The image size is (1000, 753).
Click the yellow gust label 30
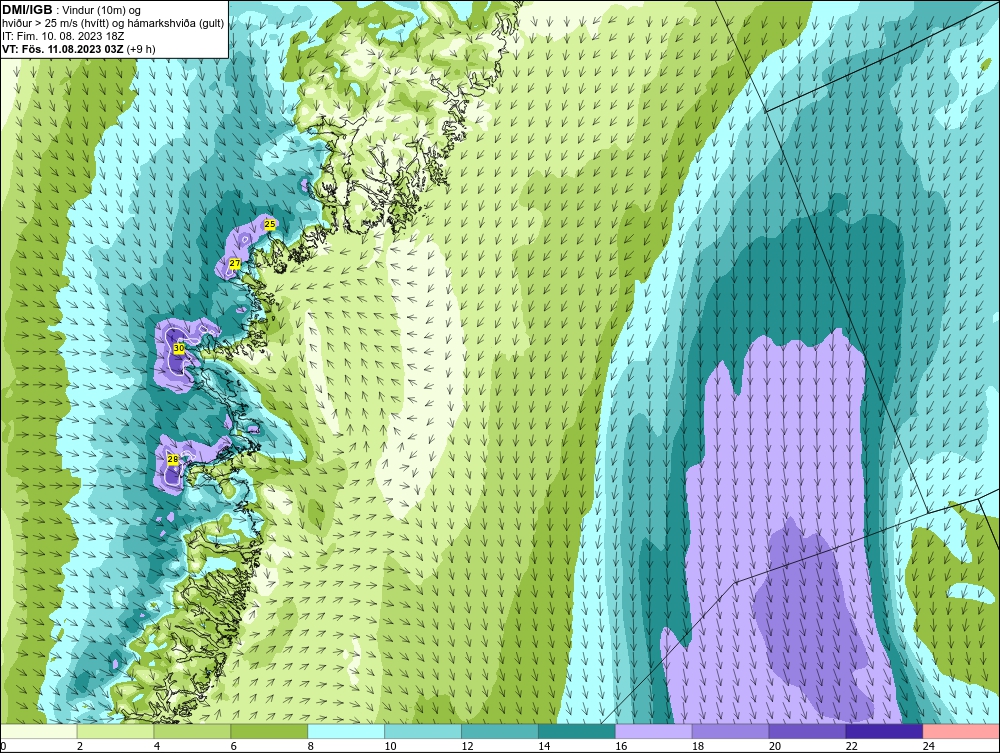pyautogui.click(x=179, y=348)
